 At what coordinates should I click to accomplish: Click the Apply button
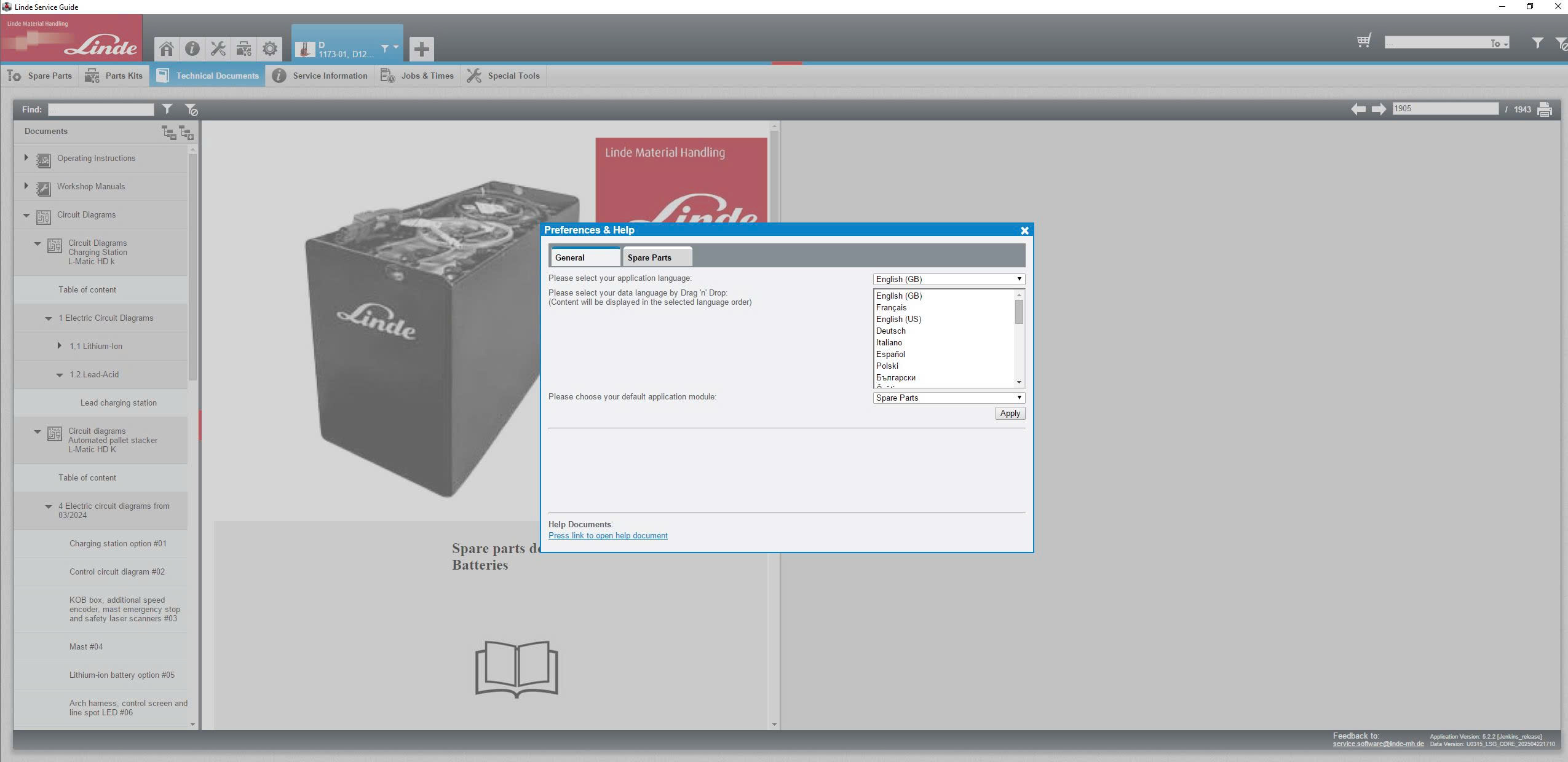click(x=1010, y=414)
